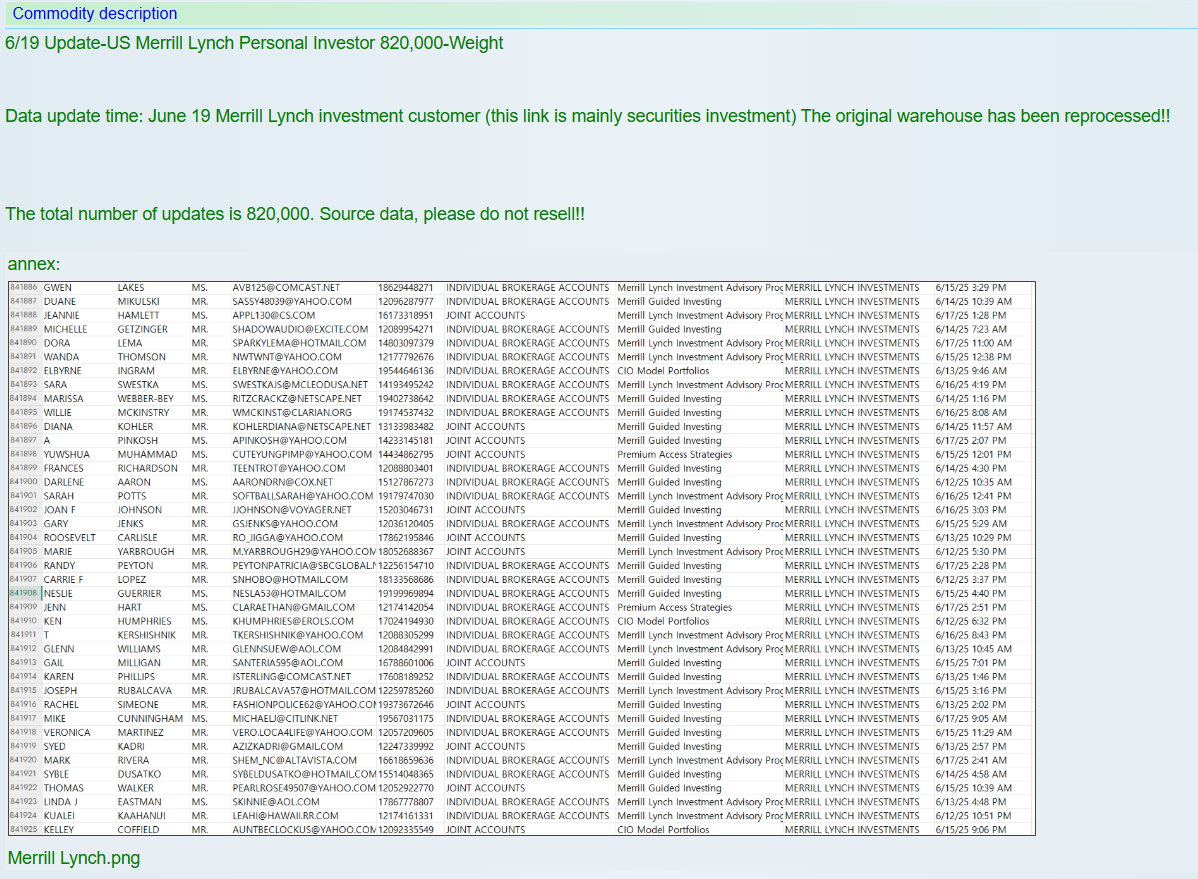Viewport: 1198px width, 879px height.
Task: Select row header 841925 at the bottom
Action: tap(24, 830)
